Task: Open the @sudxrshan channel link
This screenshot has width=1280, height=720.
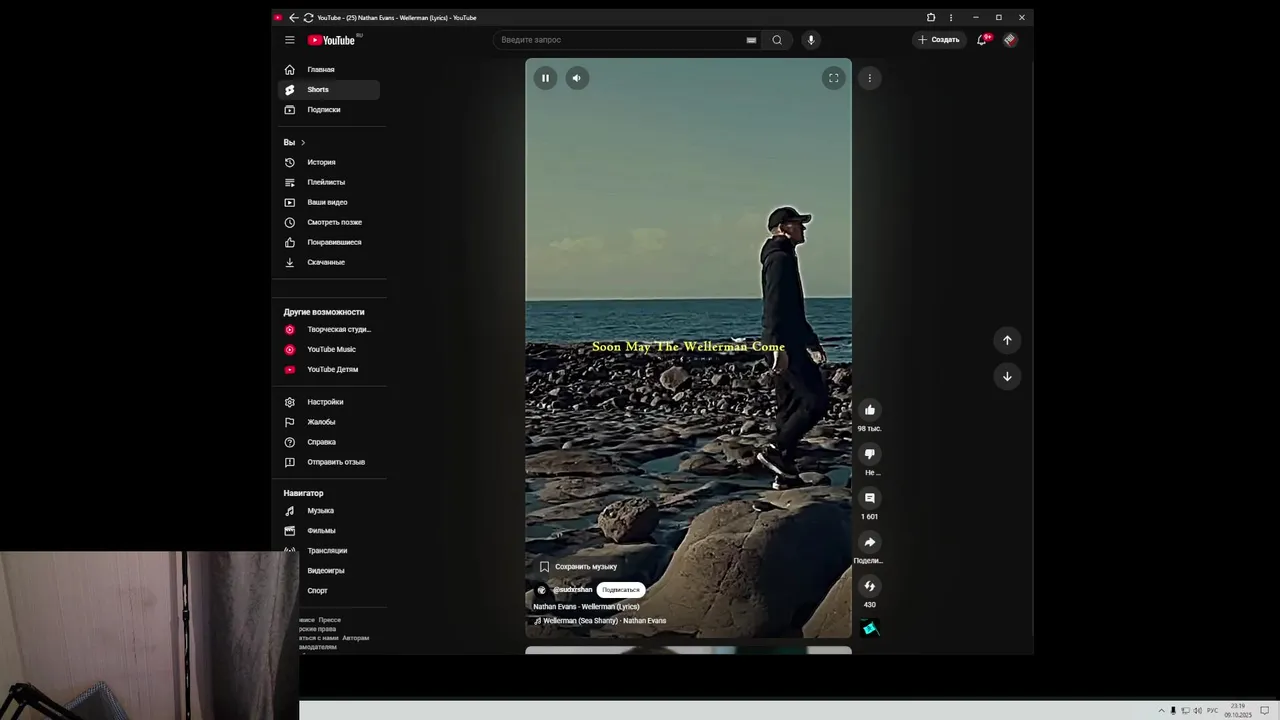Action: (572, 590)
